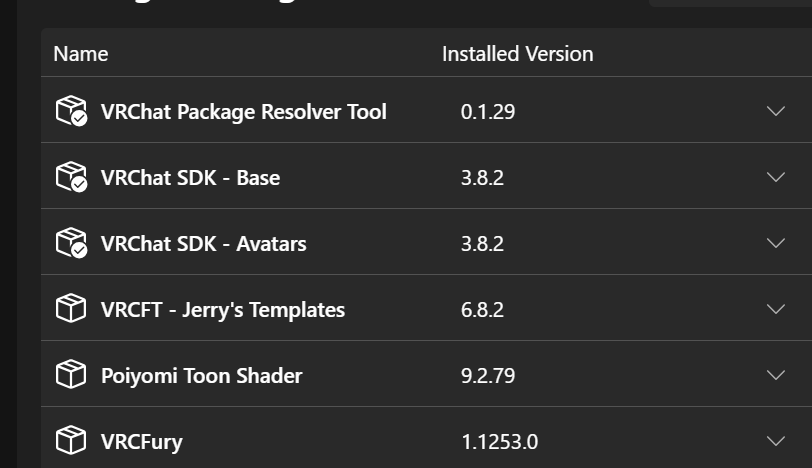Click the VRCFury package icon
This screenshot has height=468, width=812.
(x=71, y=440)
